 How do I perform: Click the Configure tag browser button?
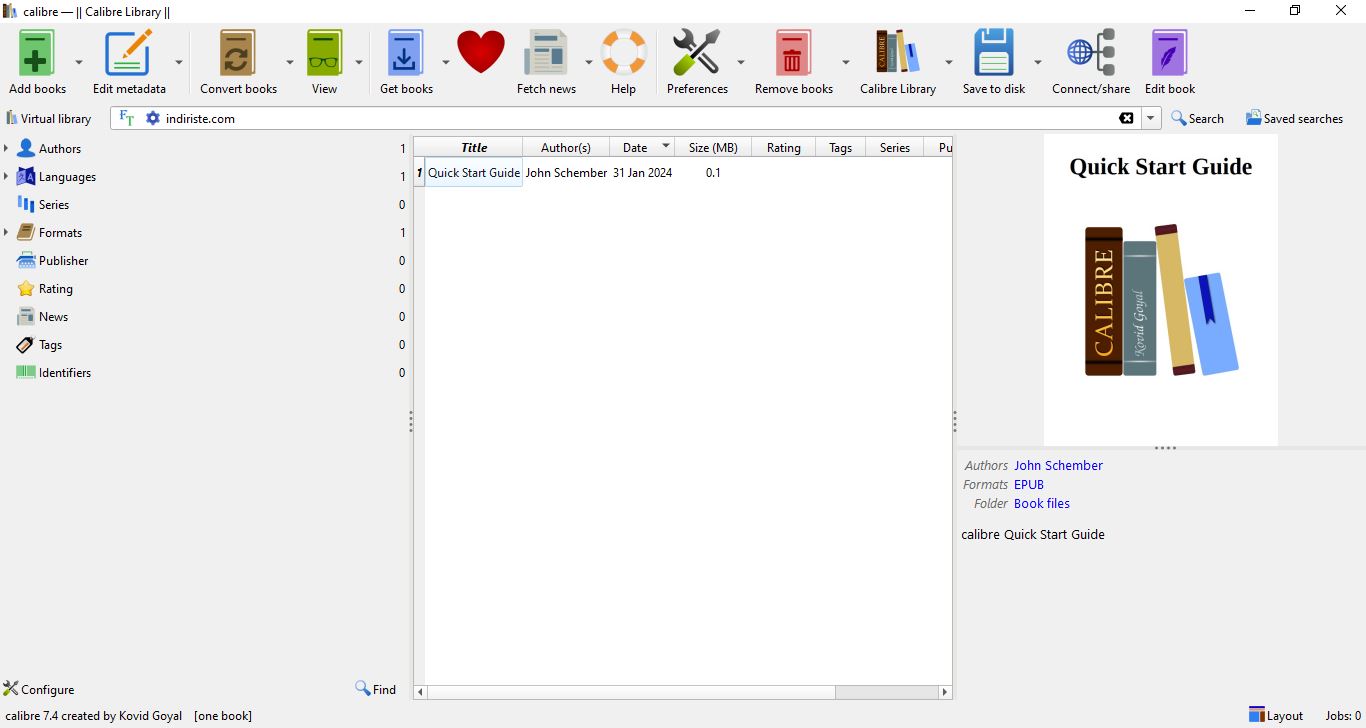point(39,689)
